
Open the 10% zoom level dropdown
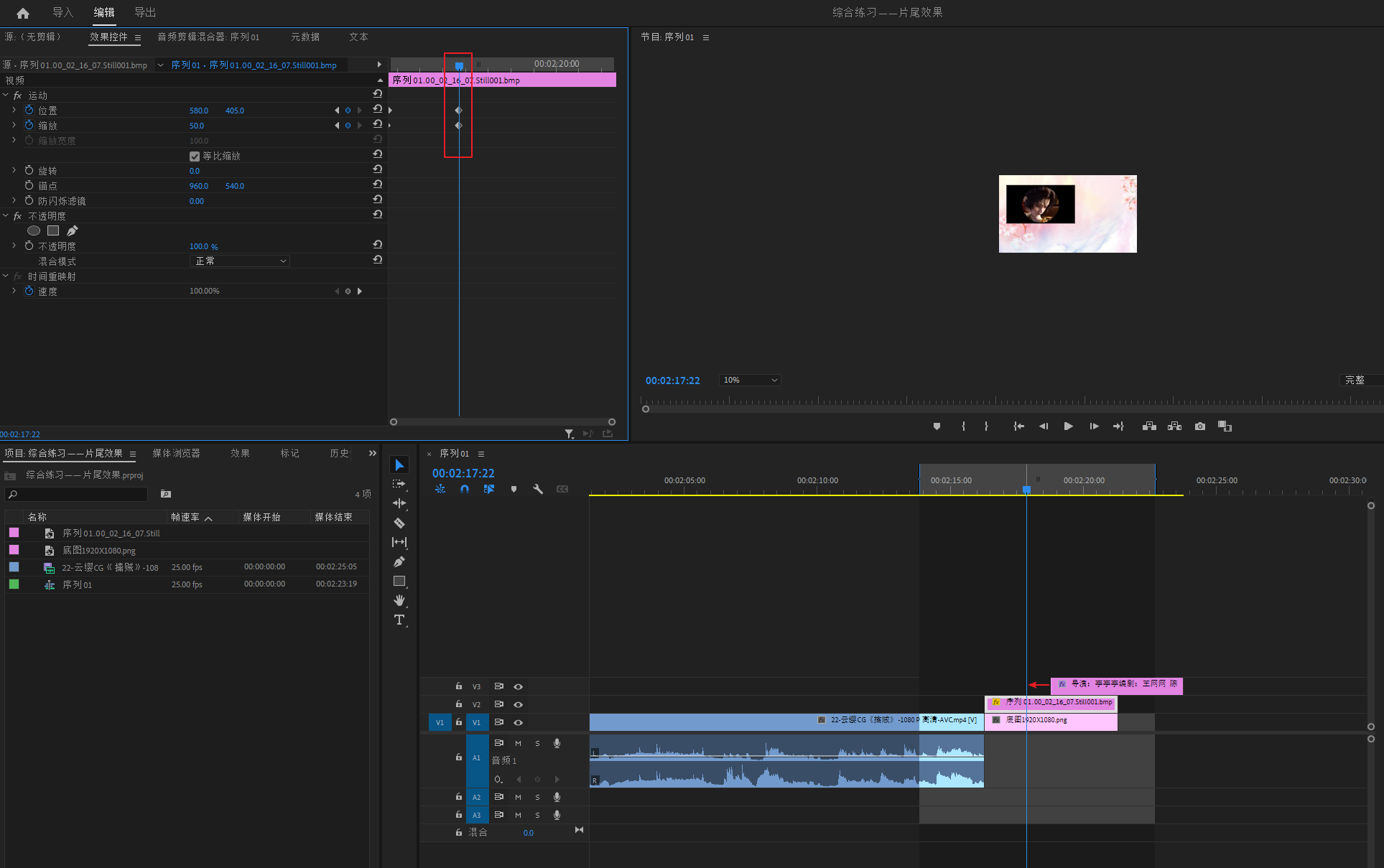749,381
